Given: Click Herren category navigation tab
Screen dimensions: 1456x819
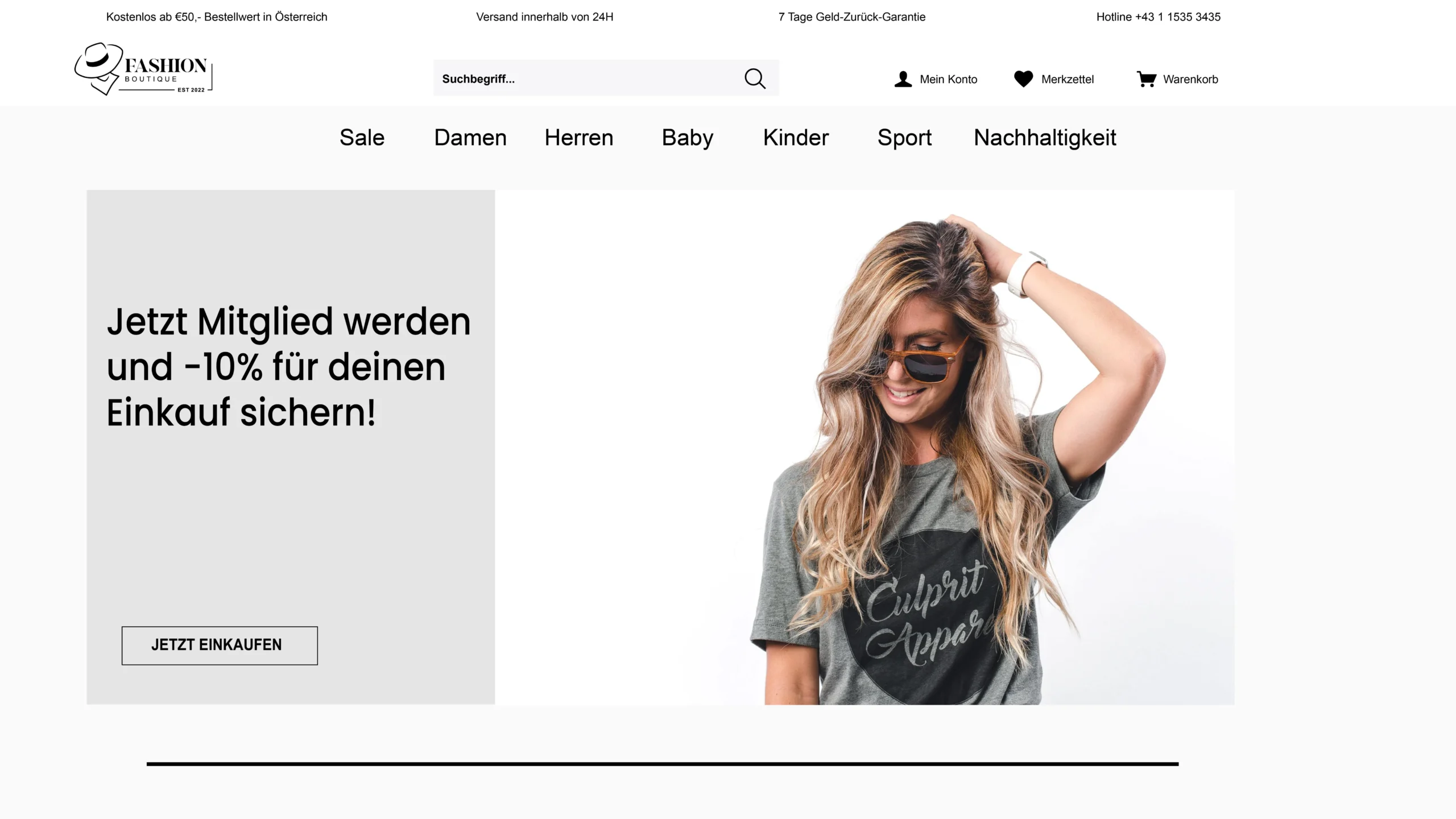Looking at the screenshot, I should [x=579, y=137].
